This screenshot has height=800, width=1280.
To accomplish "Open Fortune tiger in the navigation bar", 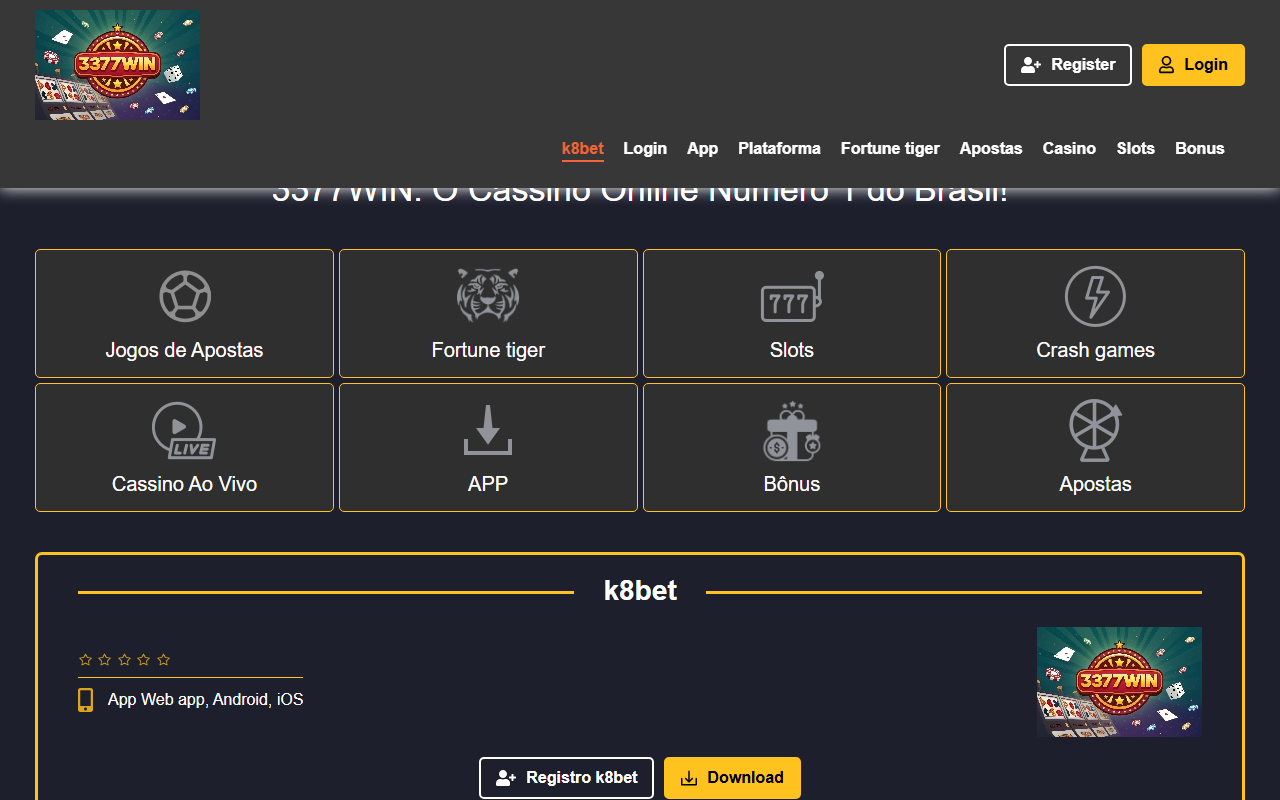I will point(890,148).
